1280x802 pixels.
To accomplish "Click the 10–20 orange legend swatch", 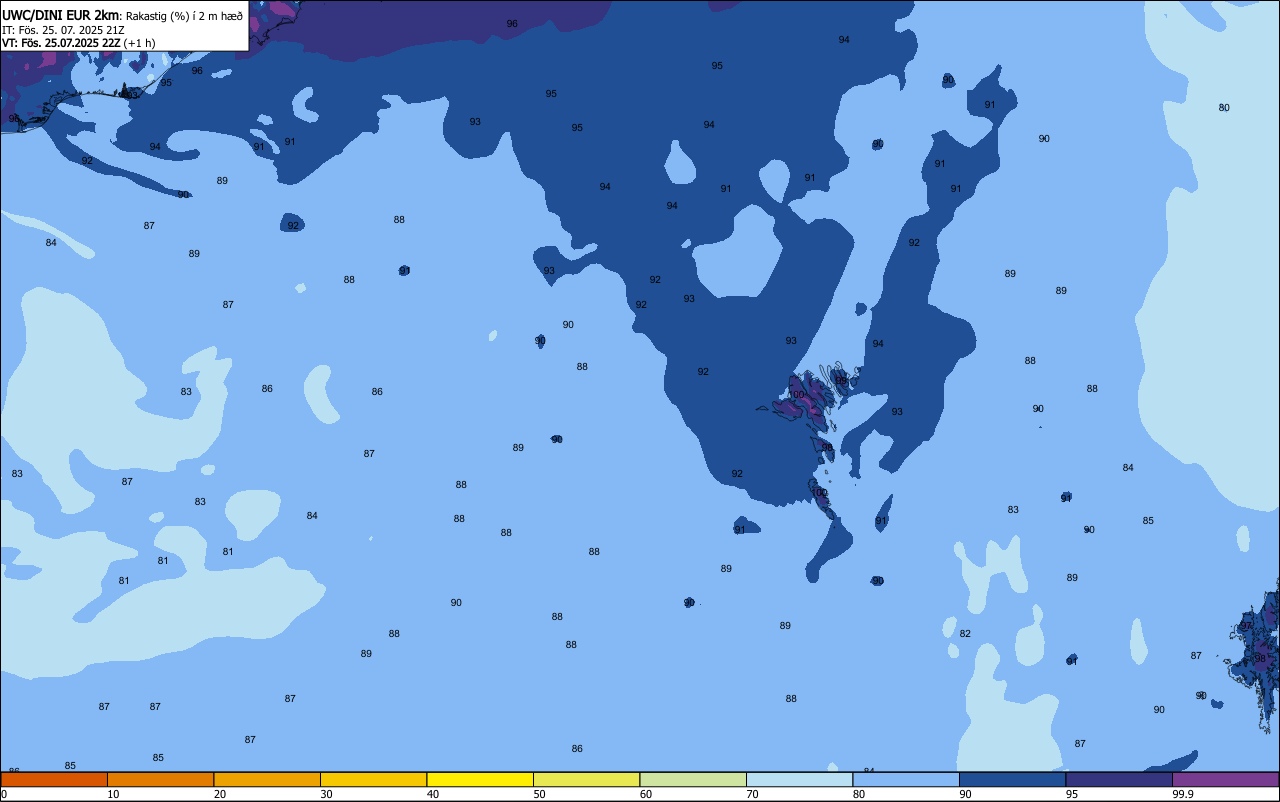I will point(160,779).
